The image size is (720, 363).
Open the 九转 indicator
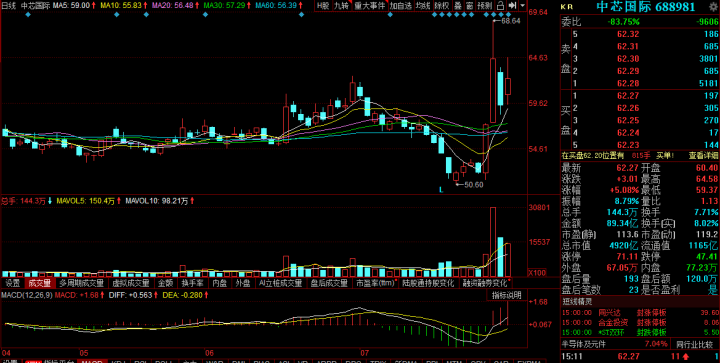pyautogui.click(x=342, y=6)
